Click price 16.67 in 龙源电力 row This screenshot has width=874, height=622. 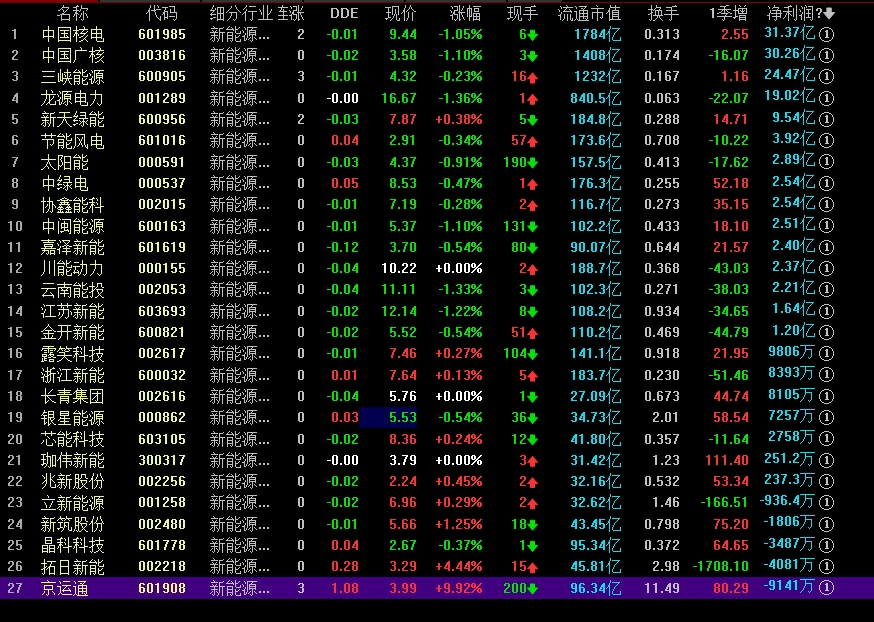(399, 99)
